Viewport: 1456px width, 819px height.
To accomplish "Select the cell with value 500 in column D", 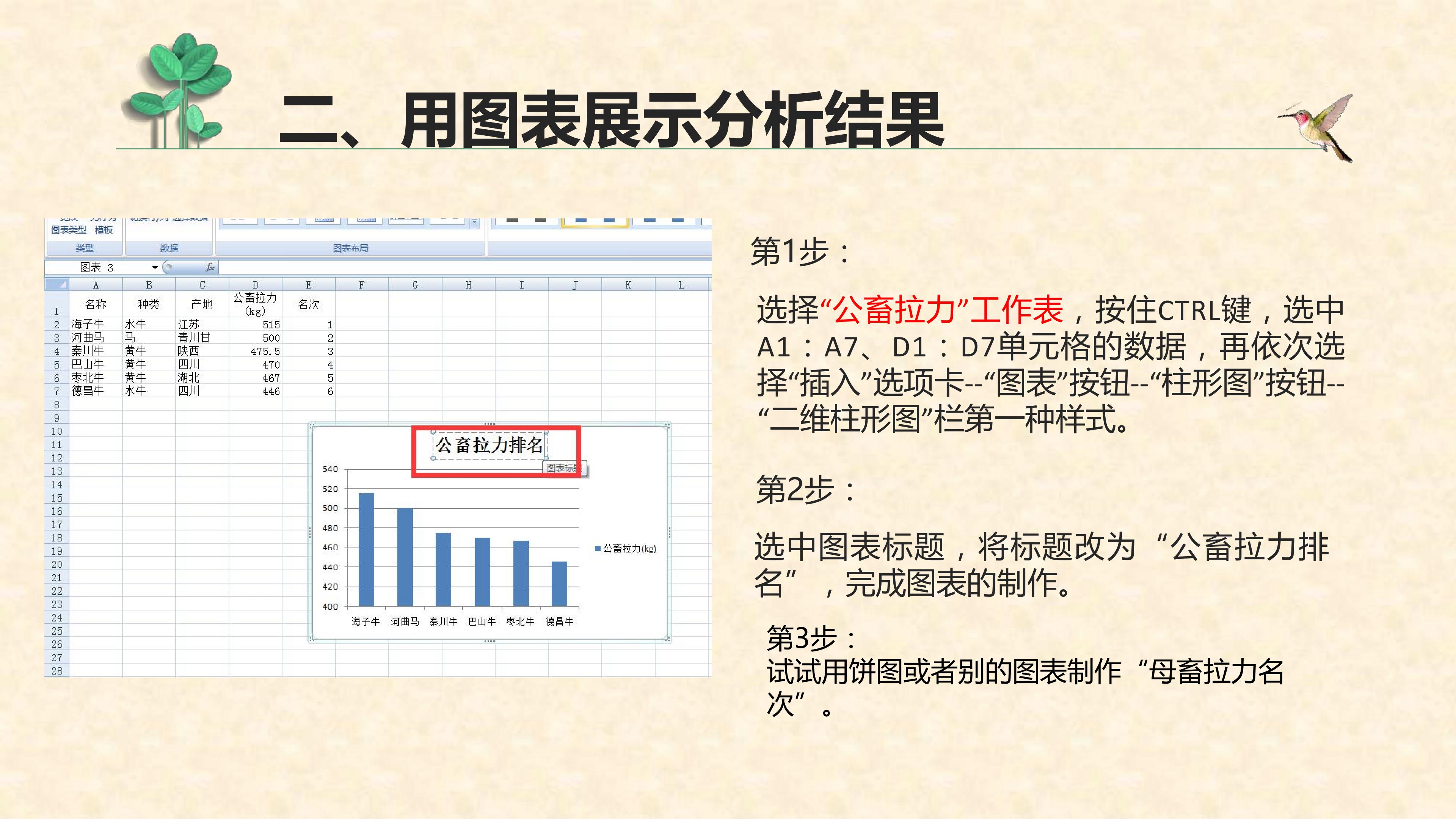I will pyautogui.click(x=256, y=337).
